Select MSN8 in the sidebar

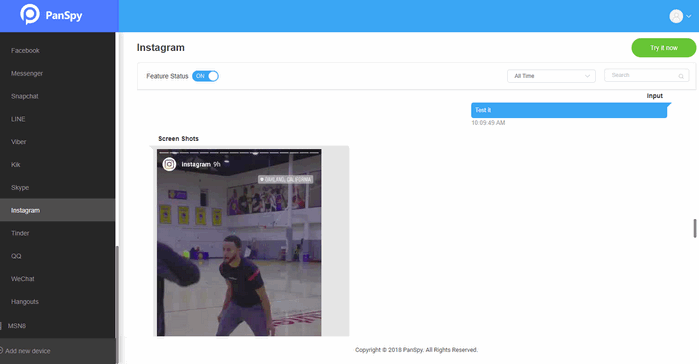[x=17, y=326]
